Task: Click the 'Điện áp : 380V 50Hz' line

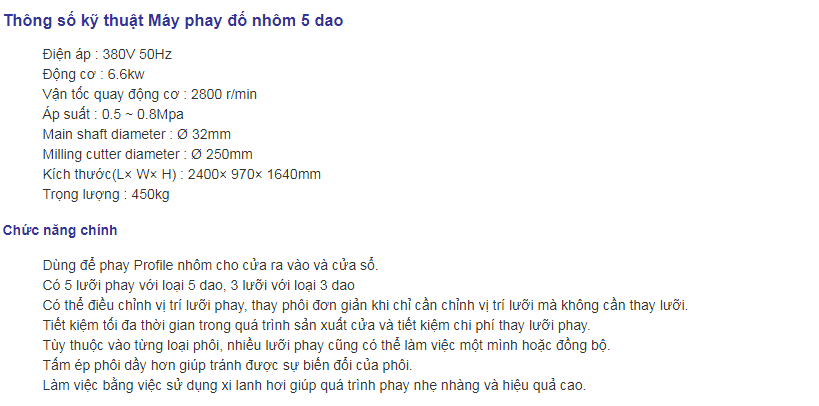Action: tap(107, 54)
